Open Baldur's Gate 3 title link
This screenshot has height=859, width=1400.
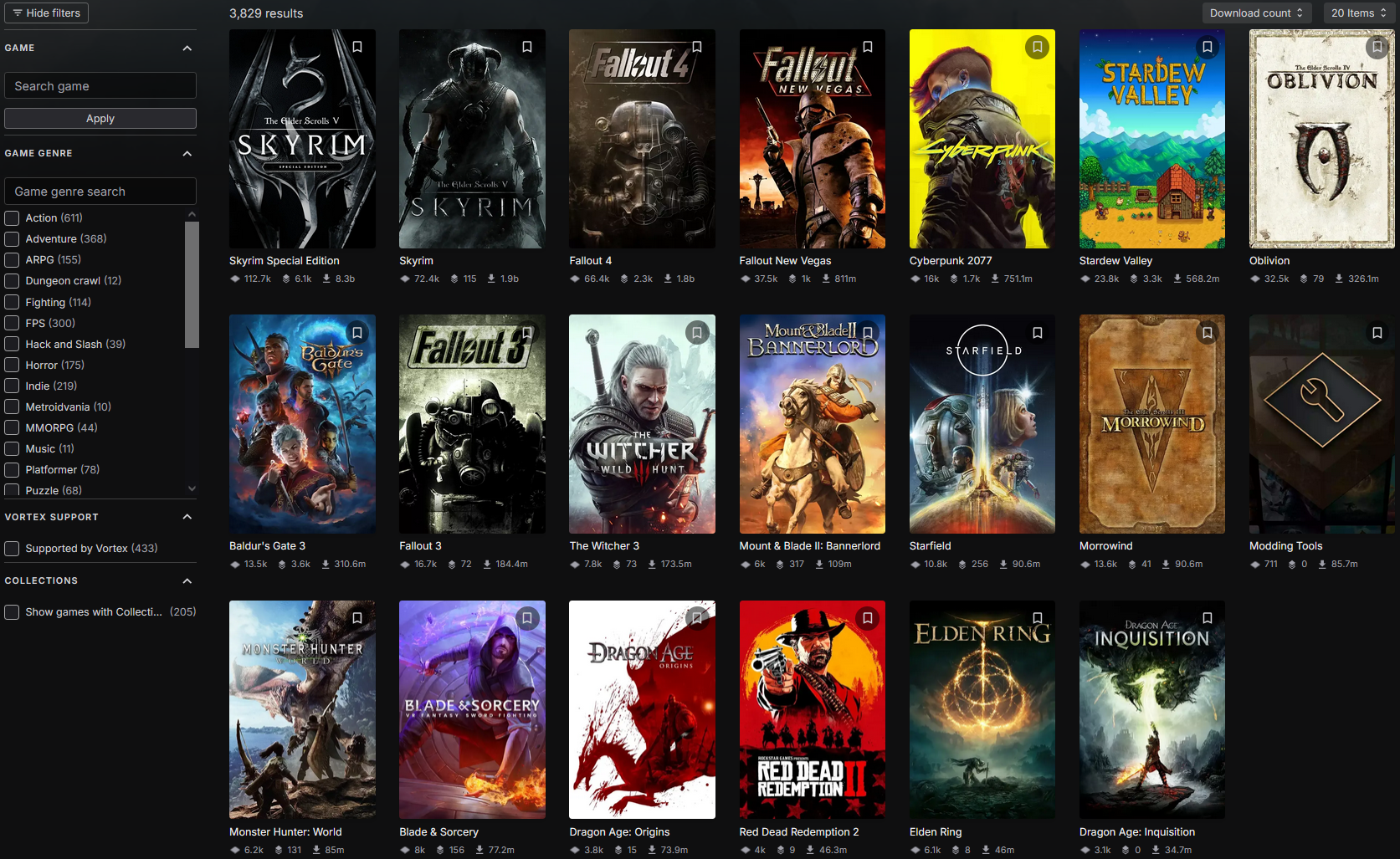point(267,546)
